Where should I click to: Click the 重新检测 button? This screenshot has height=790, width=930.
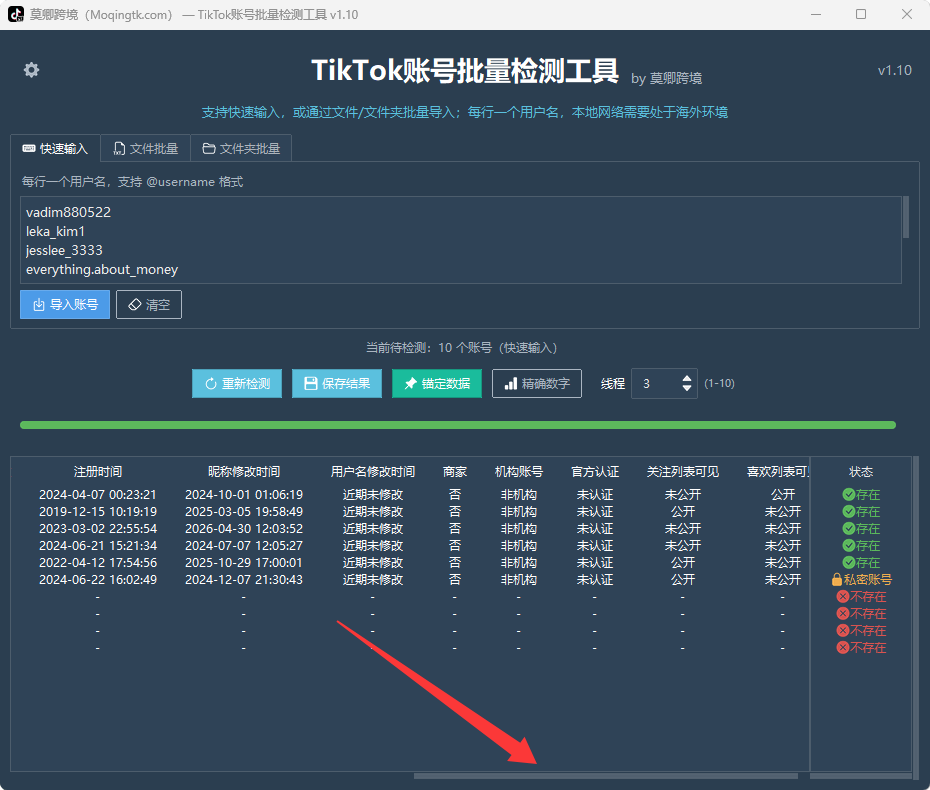pyautogui.click(x=237, y=384)
